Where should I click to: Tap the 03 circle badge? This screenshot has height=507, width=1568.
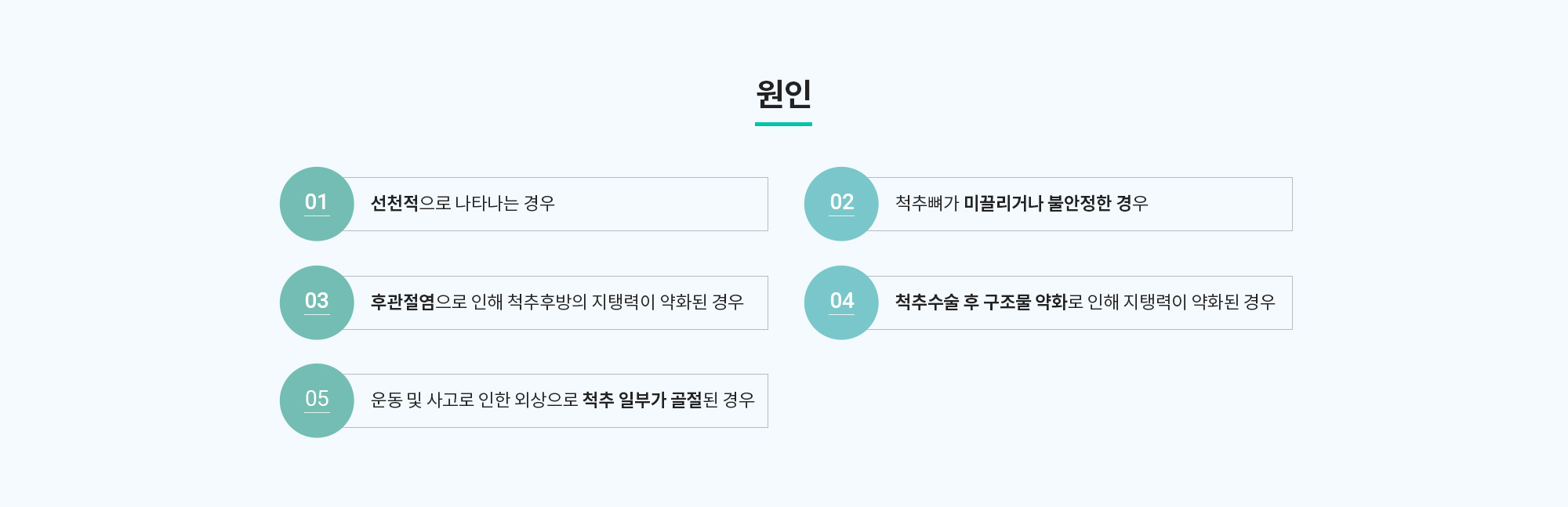[x=317, y=302]
